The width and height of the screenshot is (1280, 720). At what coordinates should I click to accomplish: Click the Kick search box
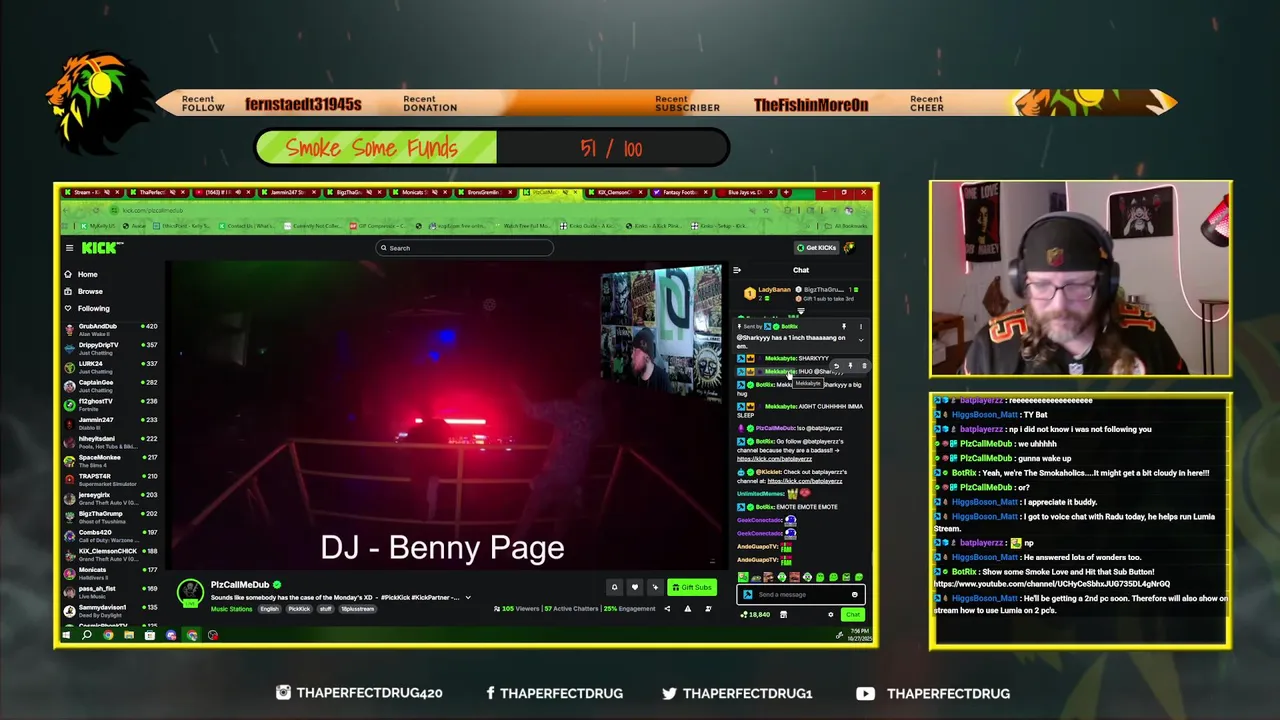(464, 248)
